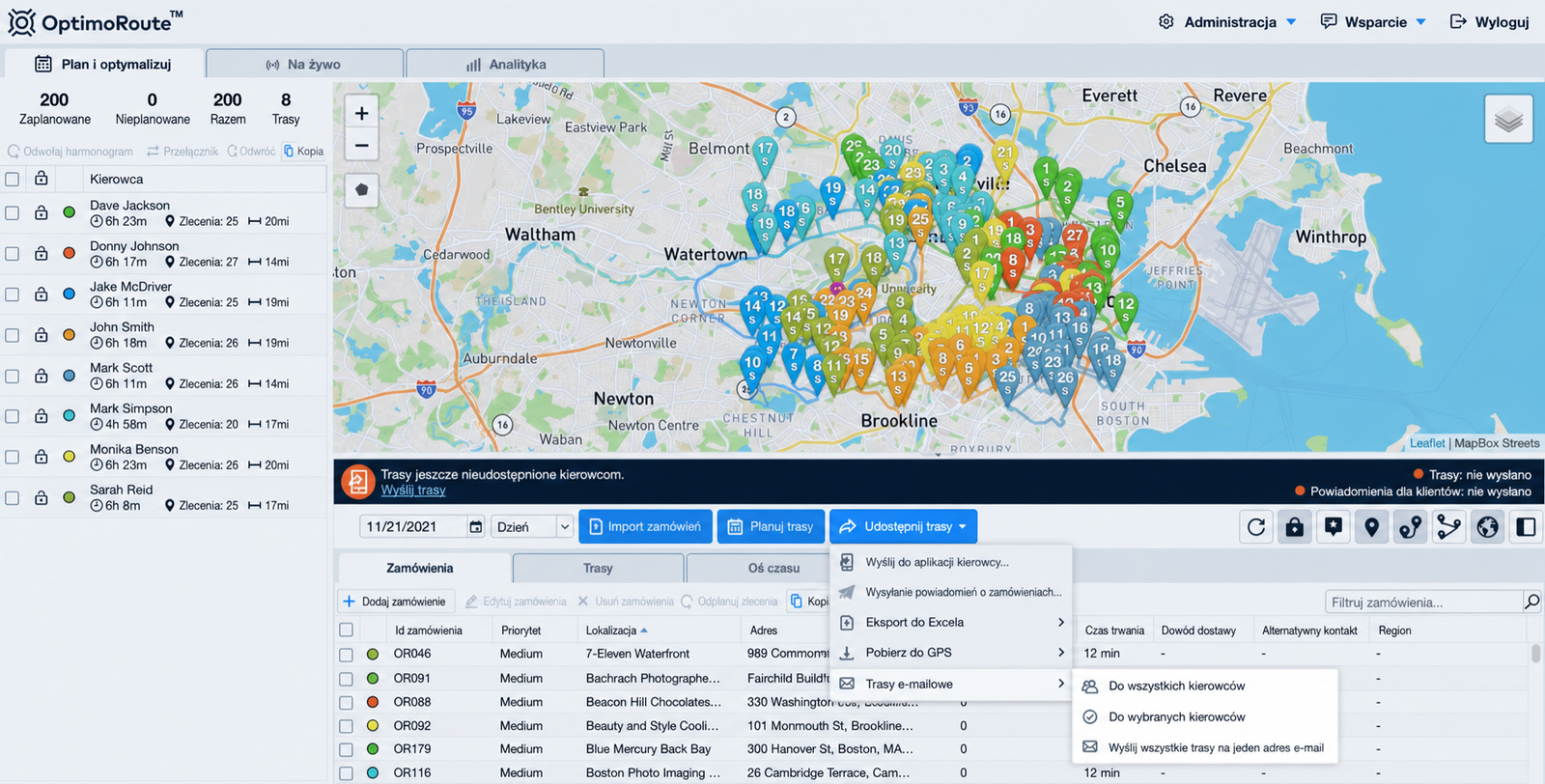This screenshot has height=784, width=1545.
Task: Toggle the map pin marker icon
Action: (1372, 527)
